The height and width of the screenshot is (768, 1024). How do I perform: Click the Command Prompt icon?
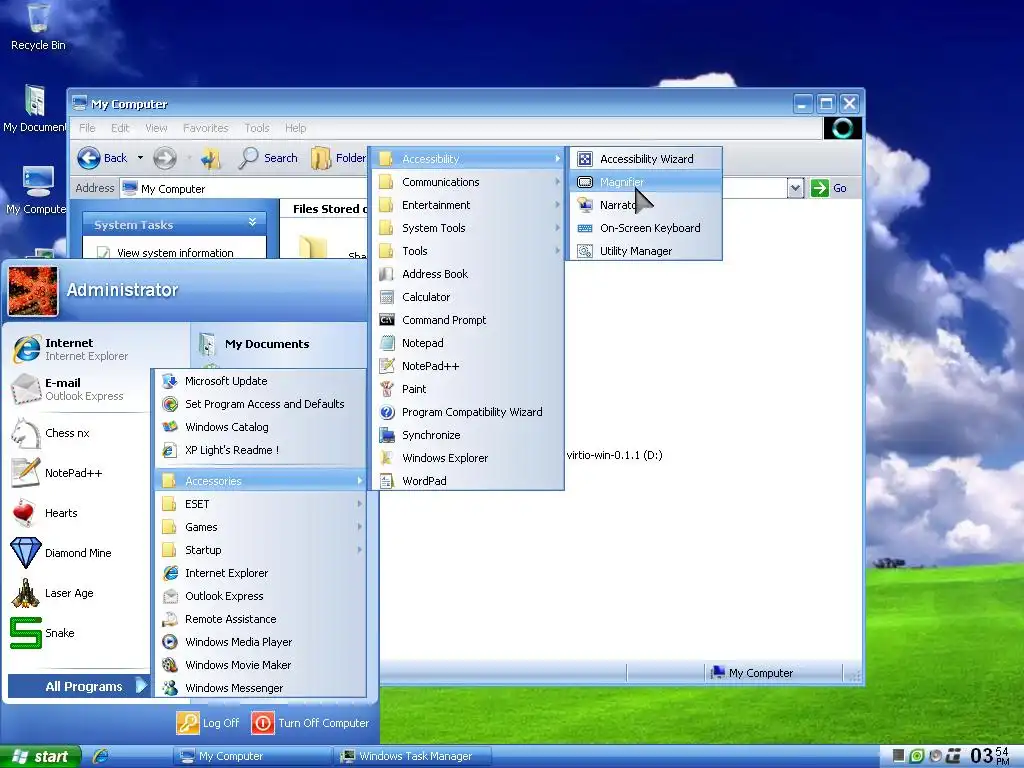coord(387,320)
